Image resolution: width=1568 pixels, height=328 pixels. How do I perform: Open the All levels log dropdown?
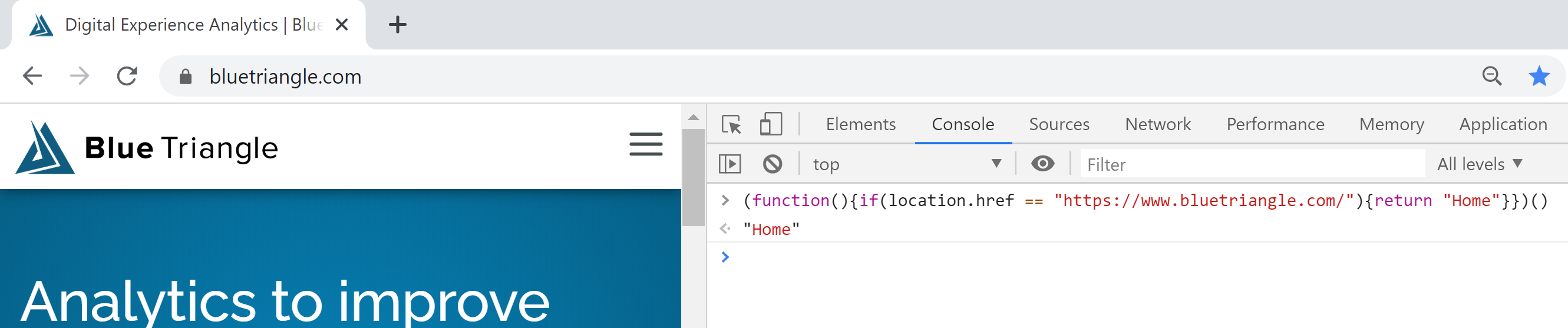click(1479, 164)
